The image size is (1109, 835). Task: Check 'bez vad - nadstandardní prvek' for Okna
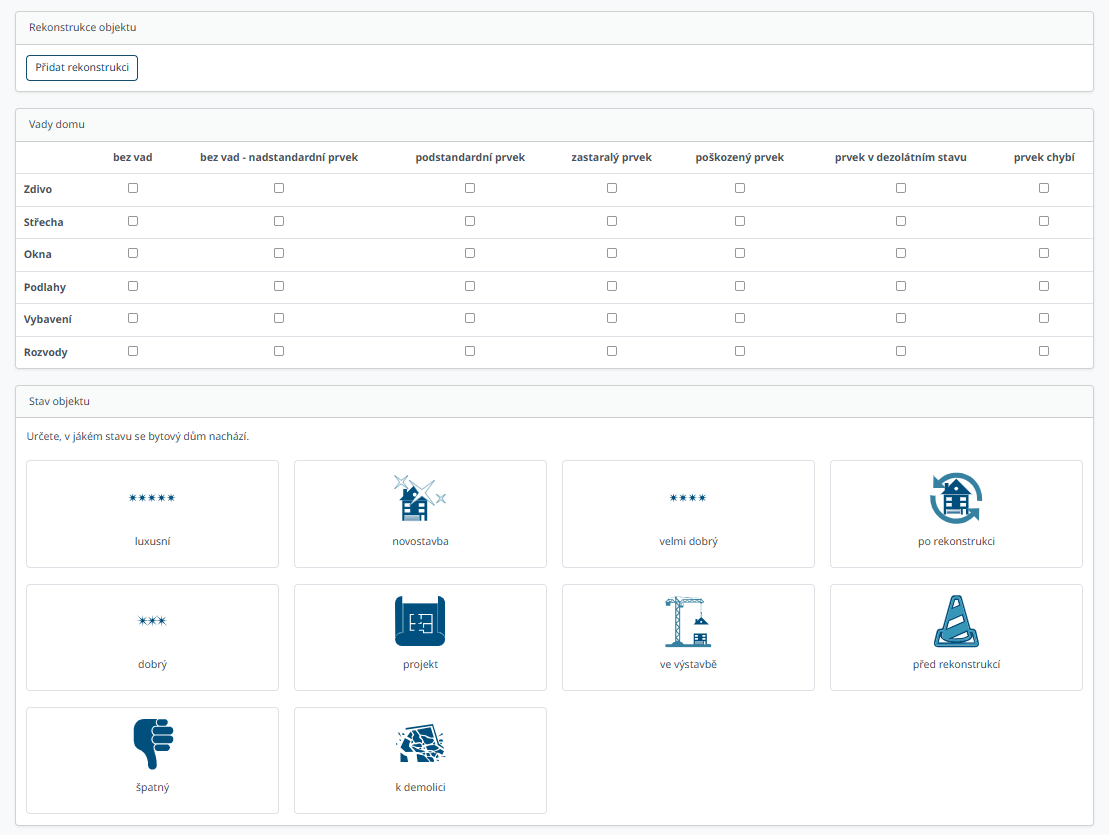point(279,253)
